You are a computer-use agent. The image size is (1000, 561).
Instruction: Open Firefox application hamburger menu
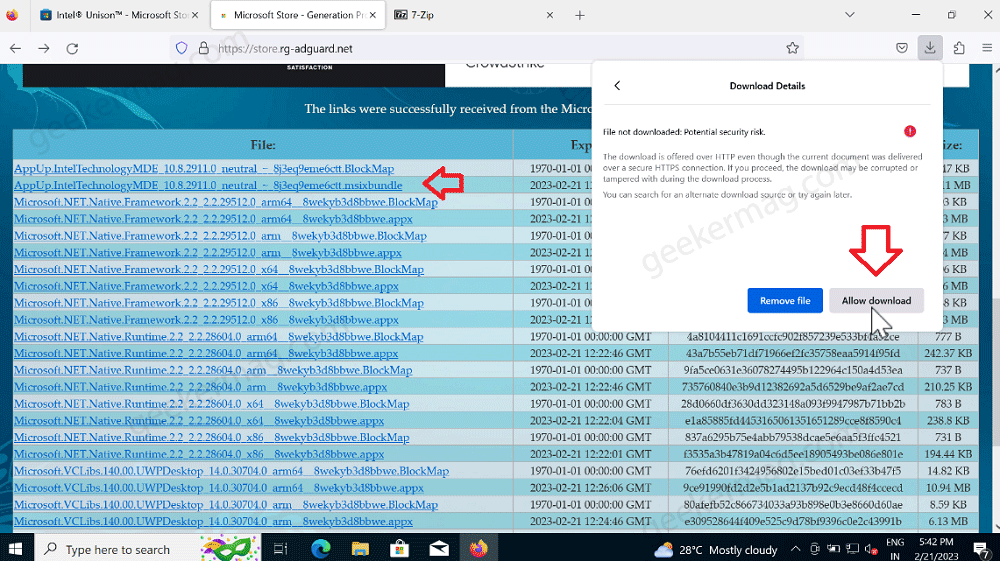coord(987,48)
